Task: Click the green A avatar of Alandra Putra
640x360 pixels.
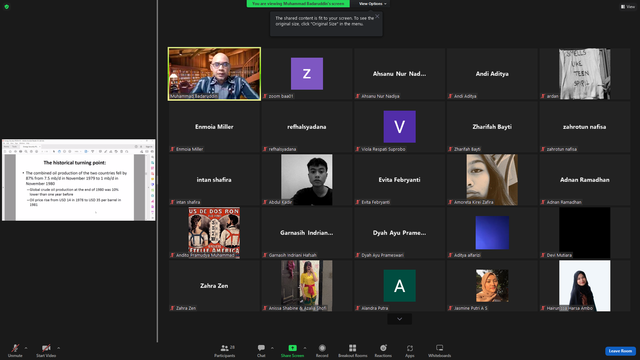Action: [x=400, y=286]
